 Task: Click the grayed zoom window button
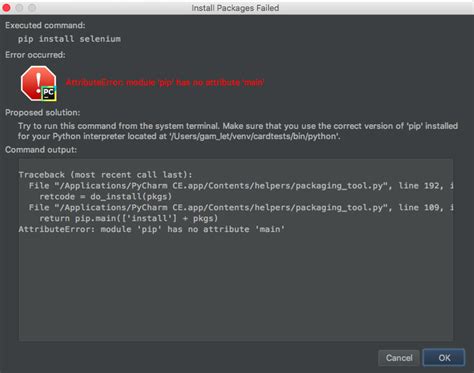32,8
